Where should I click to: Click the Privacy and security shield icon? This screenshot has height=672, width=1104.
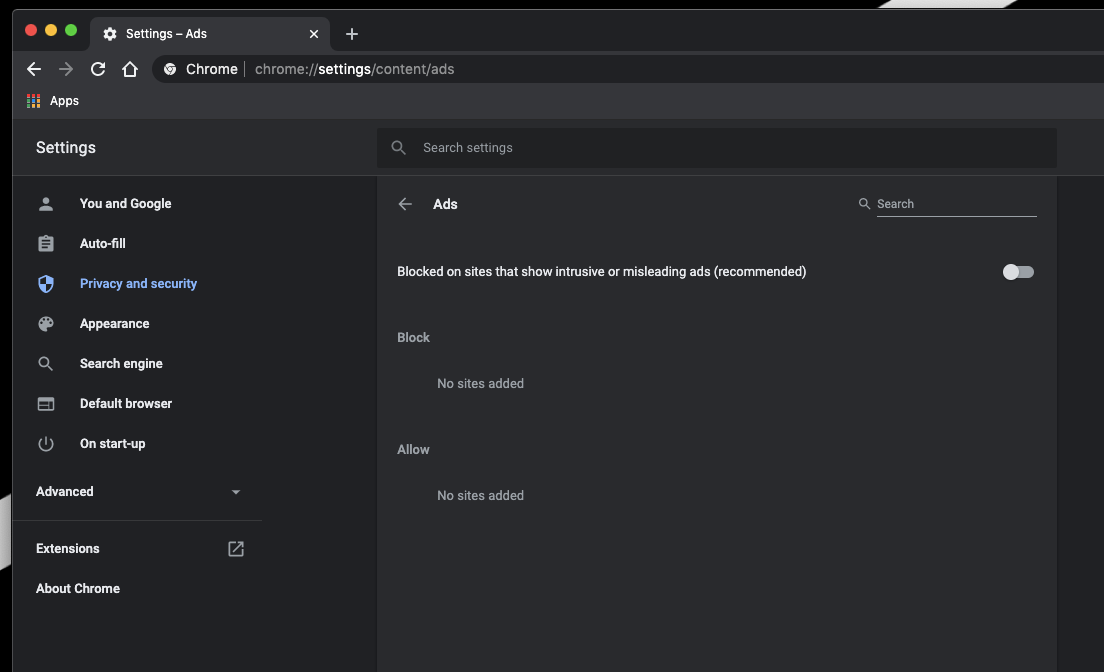[46, 284]
